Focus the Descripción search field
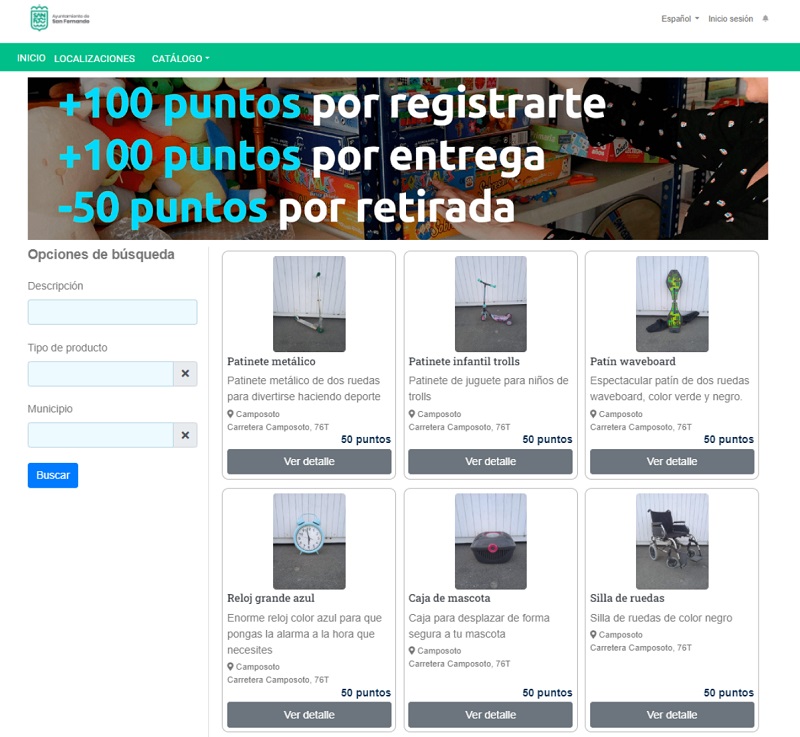This screenshot has width=800, height=737. 112,312
